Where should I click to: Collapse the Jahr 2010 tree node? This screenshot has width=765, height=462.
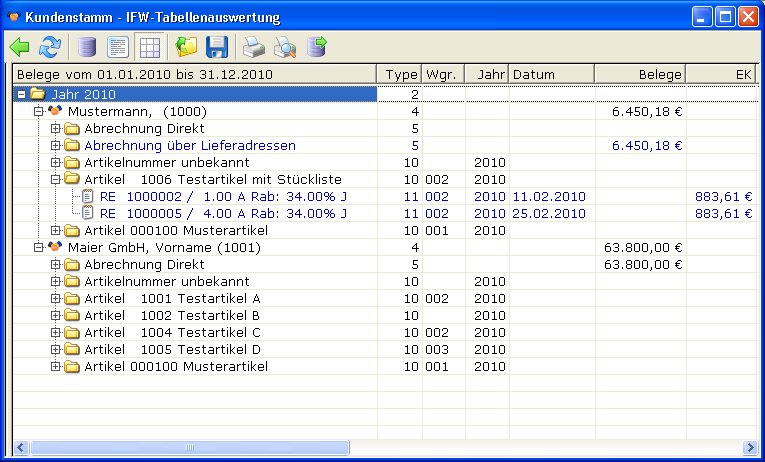[22, 95]
